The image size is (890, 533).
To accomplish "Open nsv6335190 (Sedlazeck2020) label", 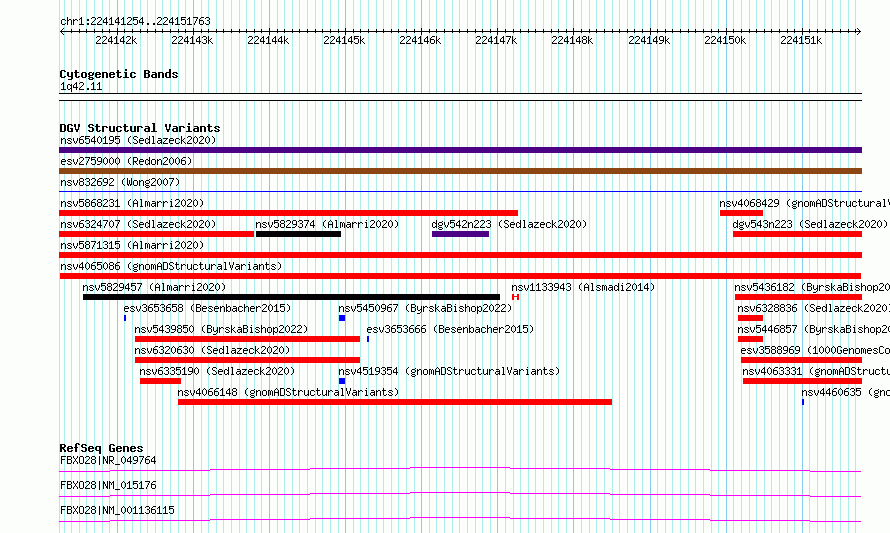I will [x=217, y=371].
